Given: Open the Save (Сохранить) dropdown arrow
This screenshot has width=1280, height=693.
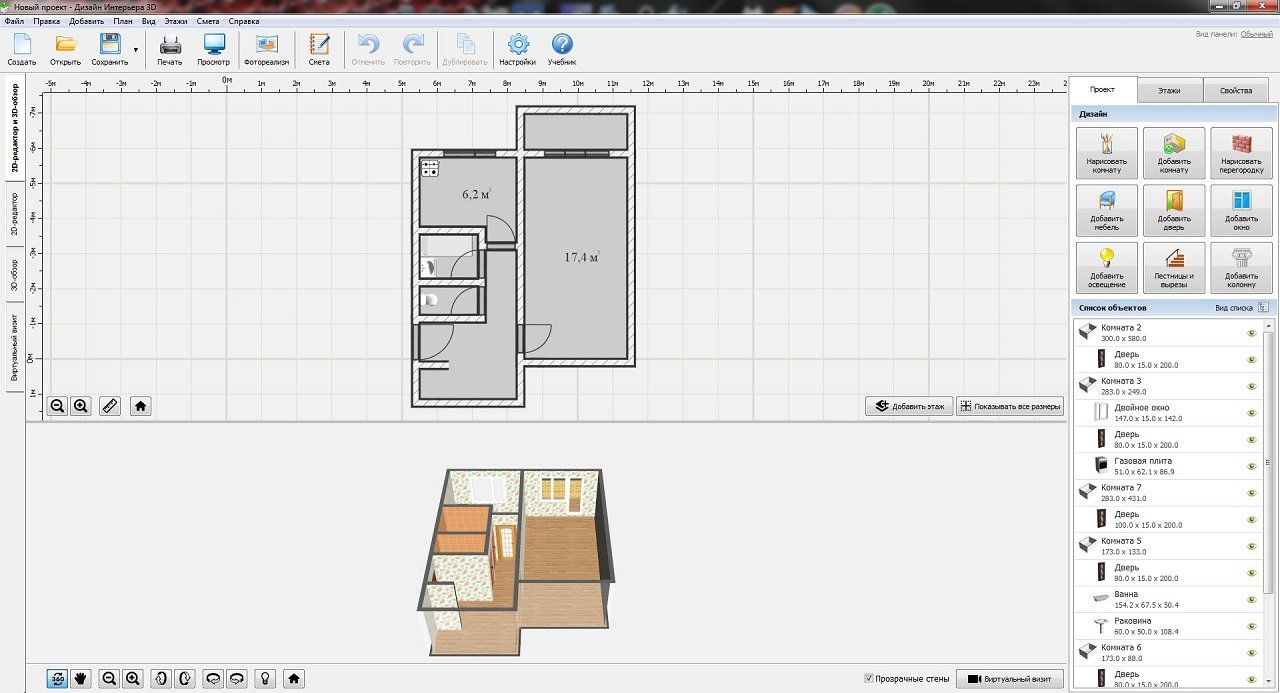Looking at the screenshot, I should click(135, 49).
